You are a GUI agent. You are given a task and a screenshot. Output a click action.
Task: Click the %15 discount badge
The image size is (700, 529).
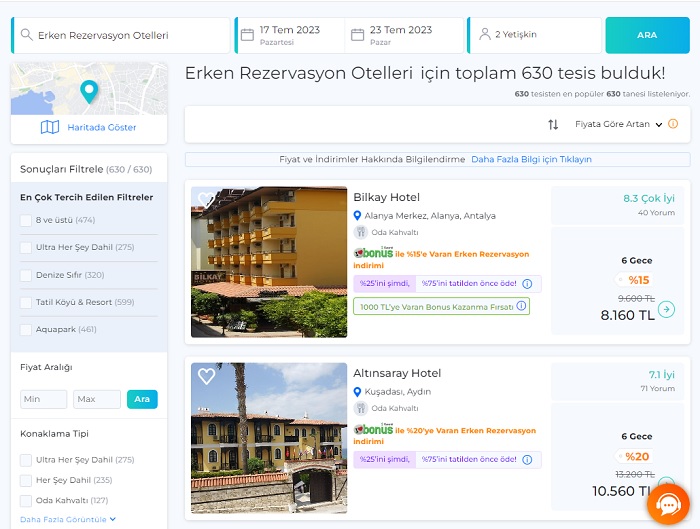tap(634, 280)
